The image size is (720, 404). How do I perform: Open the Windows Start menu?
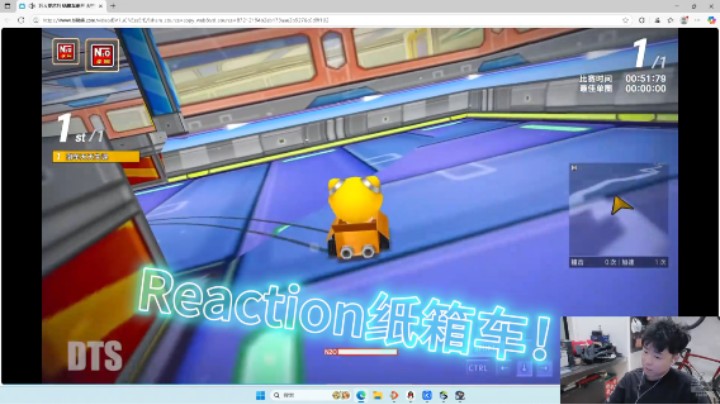pos(260,395)
